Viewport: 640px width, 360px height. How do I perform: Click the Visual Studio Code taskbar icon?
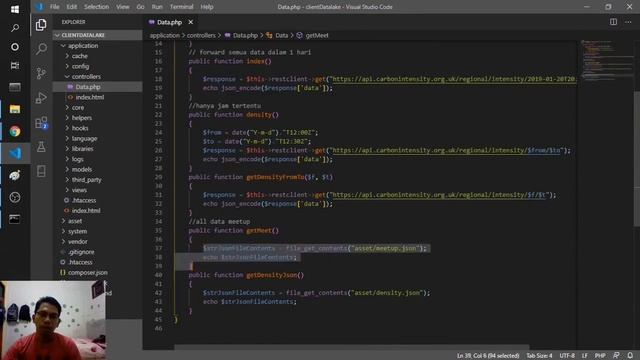[15, 153]
